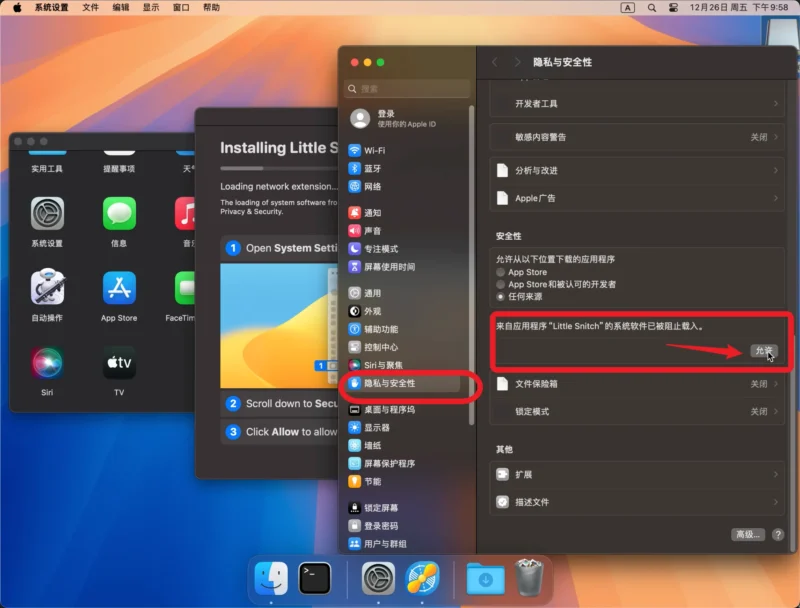Open 窗口 menu in menu bar
The width and height of the screenshot is (800, 608).
tap(181, 7)
